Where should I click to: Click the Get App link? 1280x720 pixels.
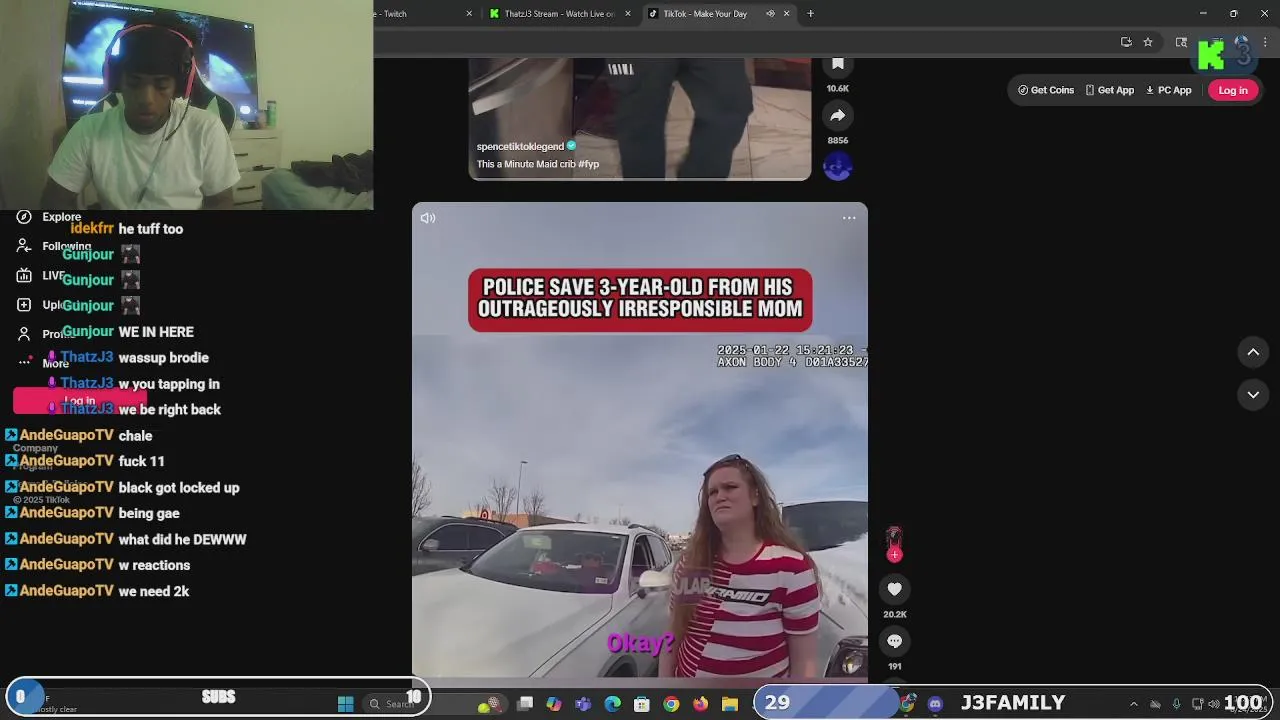click(1110, 90)
